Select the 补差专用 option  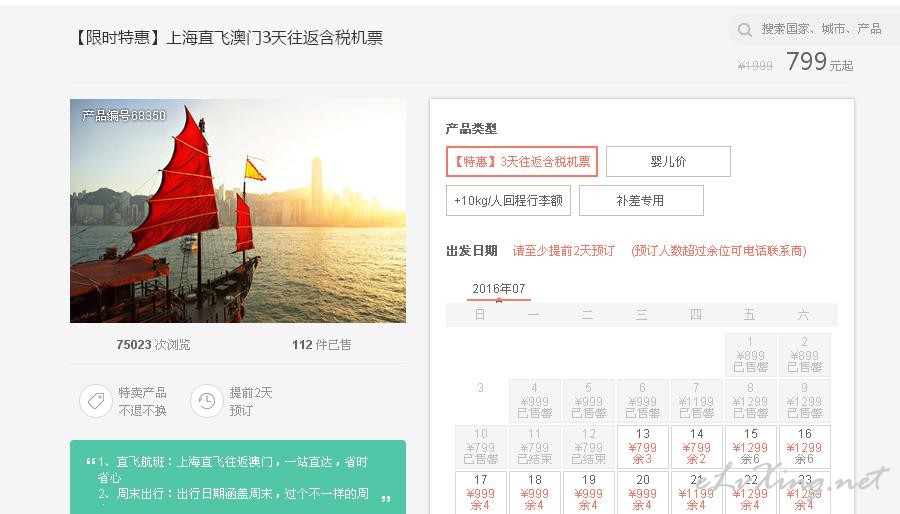[641, 201]
